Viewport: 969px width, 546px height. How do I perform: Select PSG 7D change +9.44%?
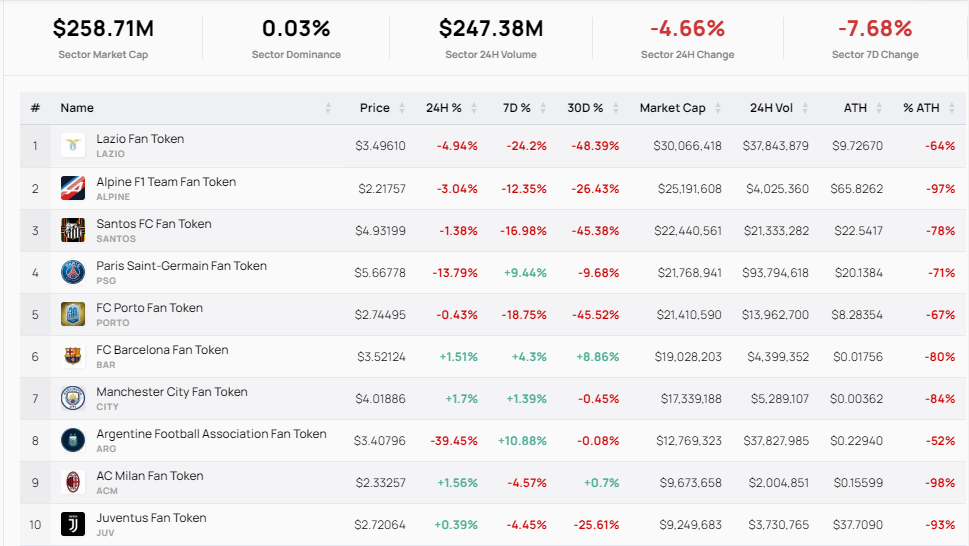[525, 272]
